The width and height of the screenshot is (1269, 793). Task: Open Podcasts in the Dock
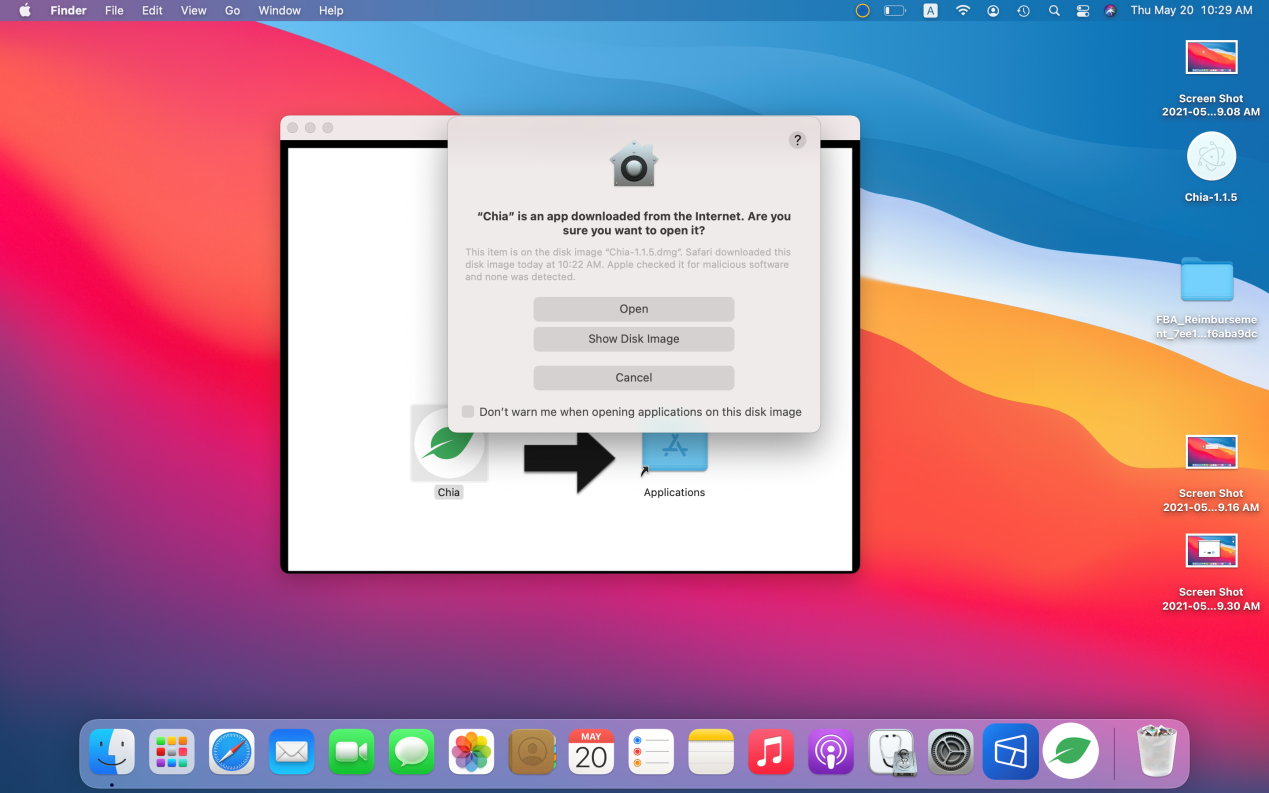[x=831, y=752]
